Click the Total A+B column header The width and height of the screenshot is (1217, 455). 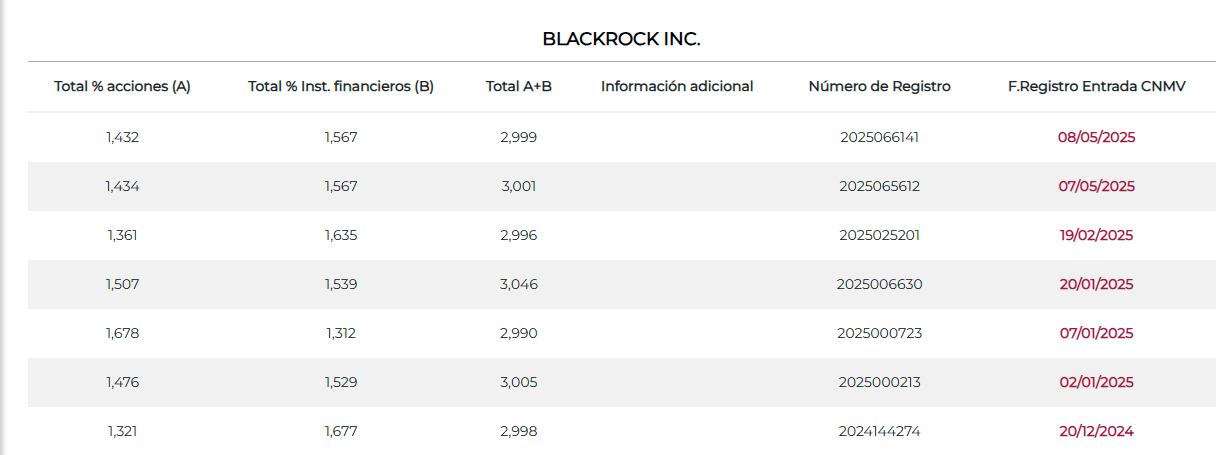pyautogui.click(x=519, y=87)
